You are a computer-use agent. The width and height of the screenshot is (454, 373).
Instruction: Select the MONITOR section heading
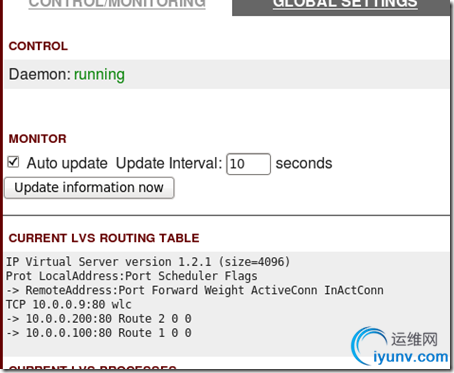[x=38, y=139]
